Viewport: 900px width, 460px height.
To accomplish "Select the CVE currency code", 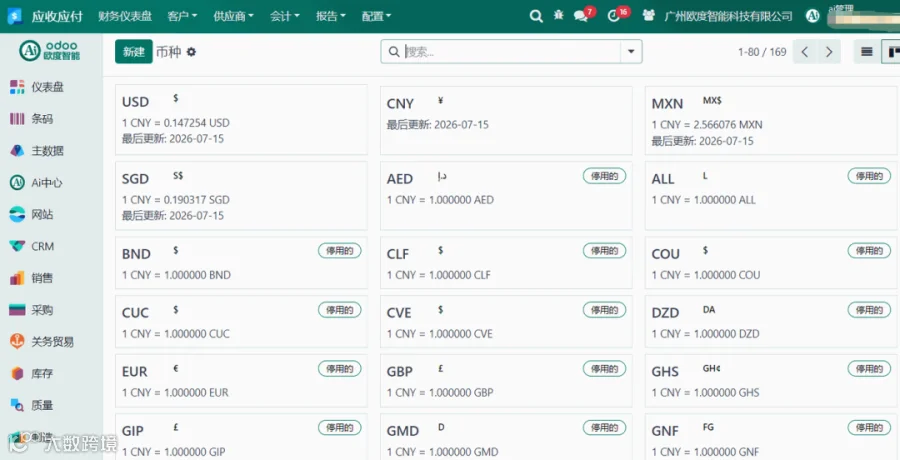I will point(399,313).
